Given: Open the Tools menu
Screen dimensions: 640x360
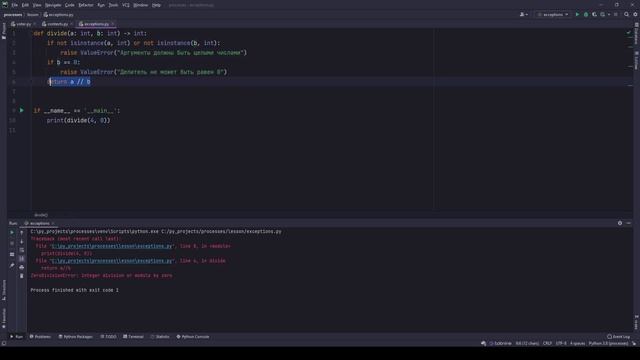Looking at the screenshot, I should (x=113, y=5).
